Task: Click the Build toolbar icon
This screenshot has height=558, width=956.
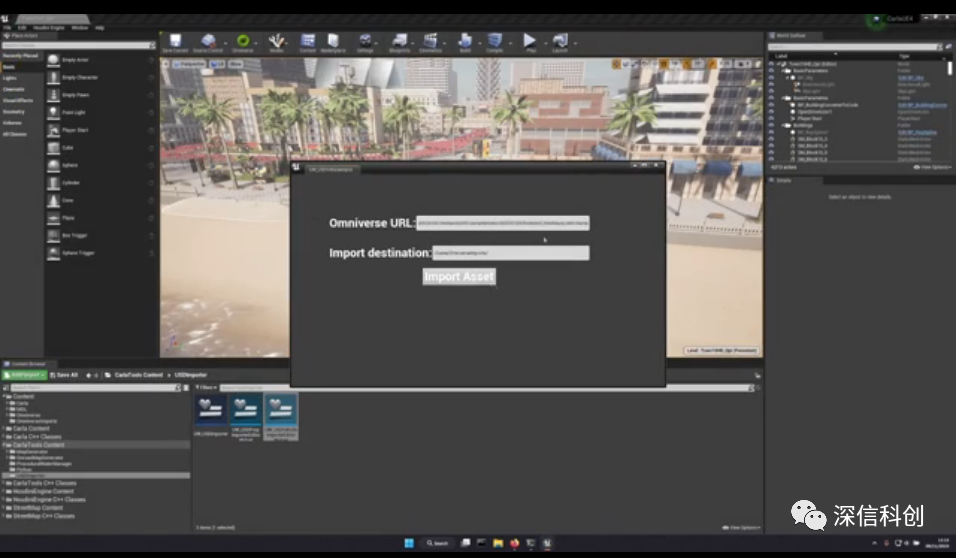Action: click(465, 41)
